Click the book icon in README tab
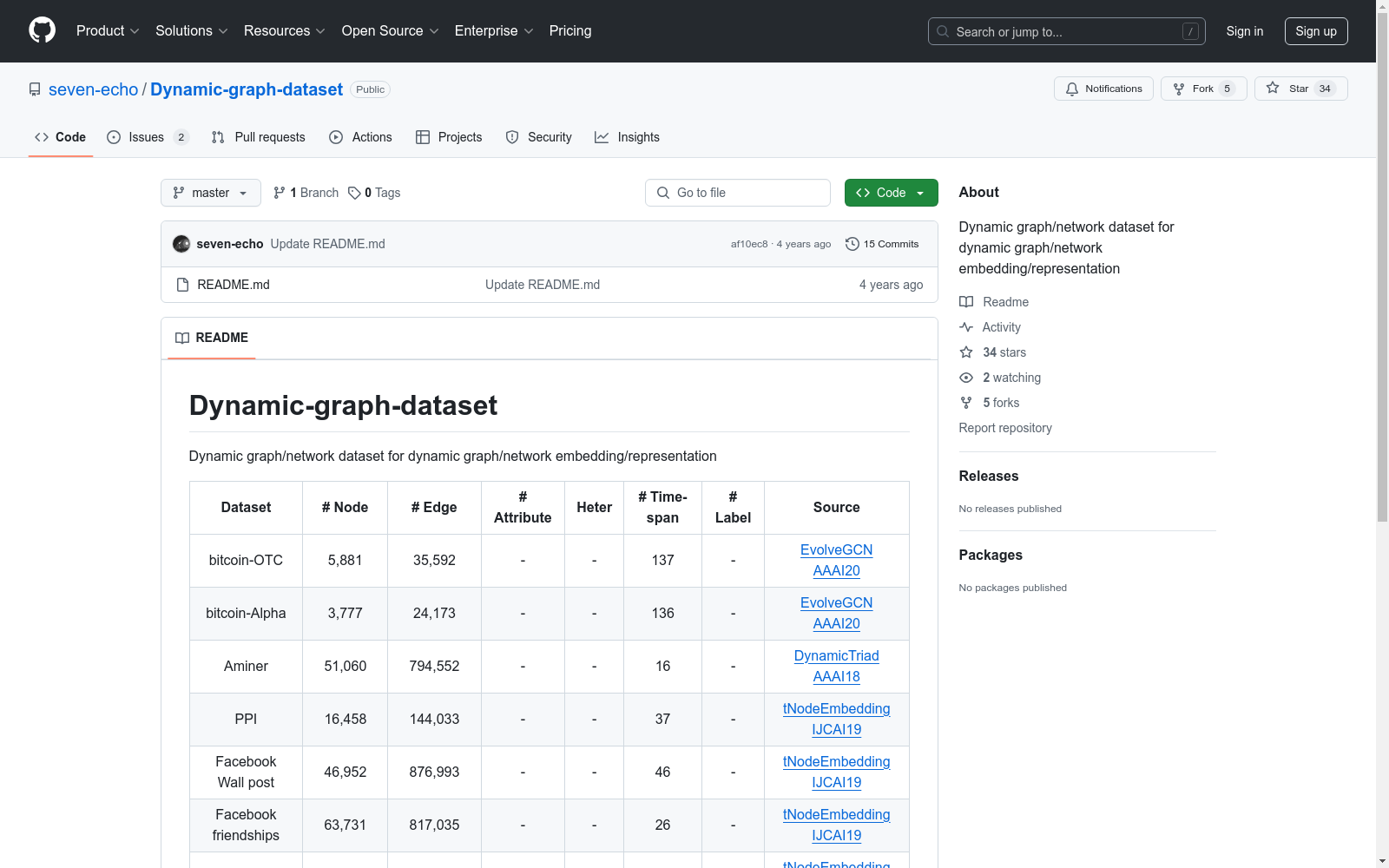The image size is (1389, 868). pos(182,338)
